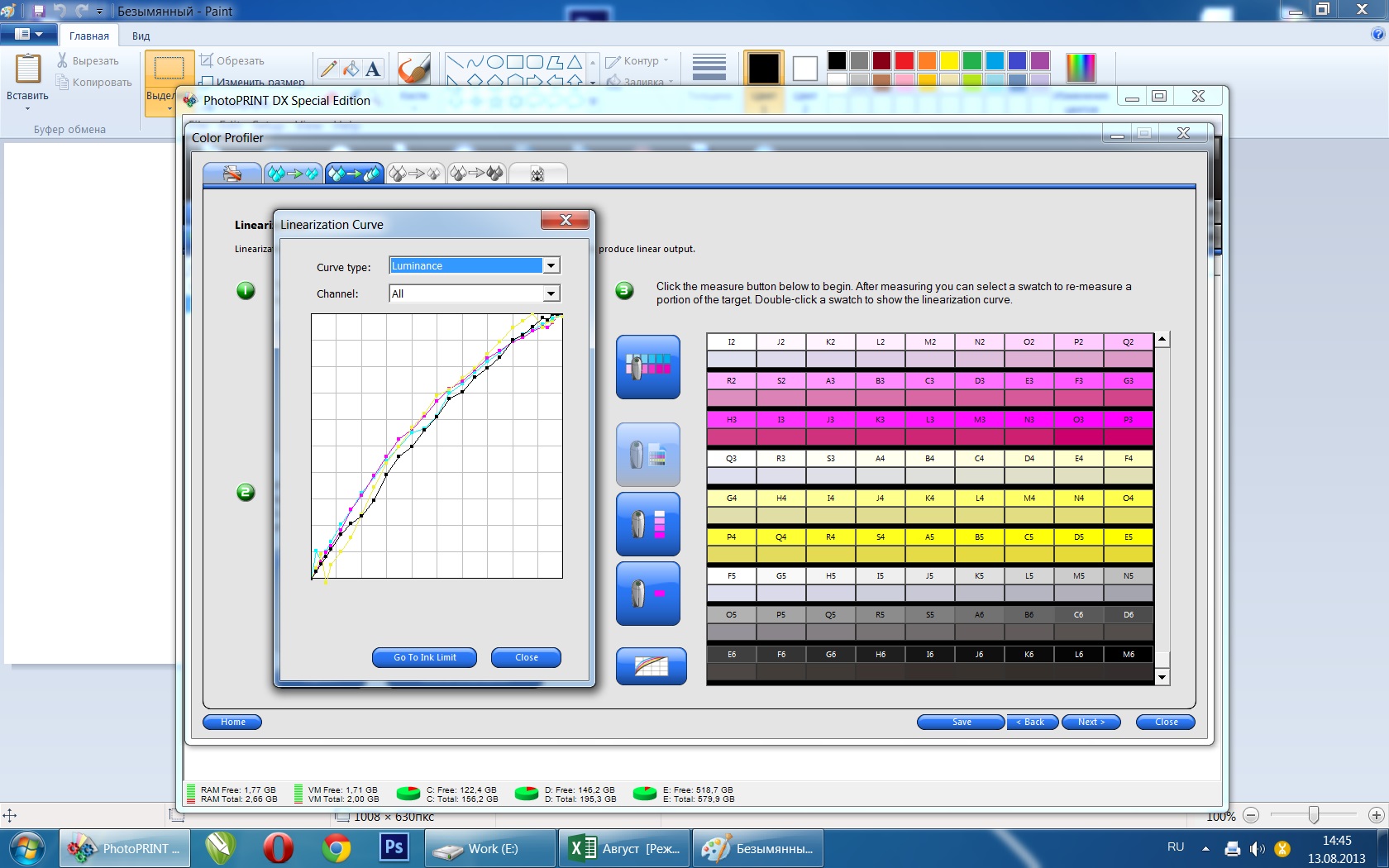Click the Paint quick-access Save icon
This screenshot has width=1389, height=868.
(x=39, y=11)
